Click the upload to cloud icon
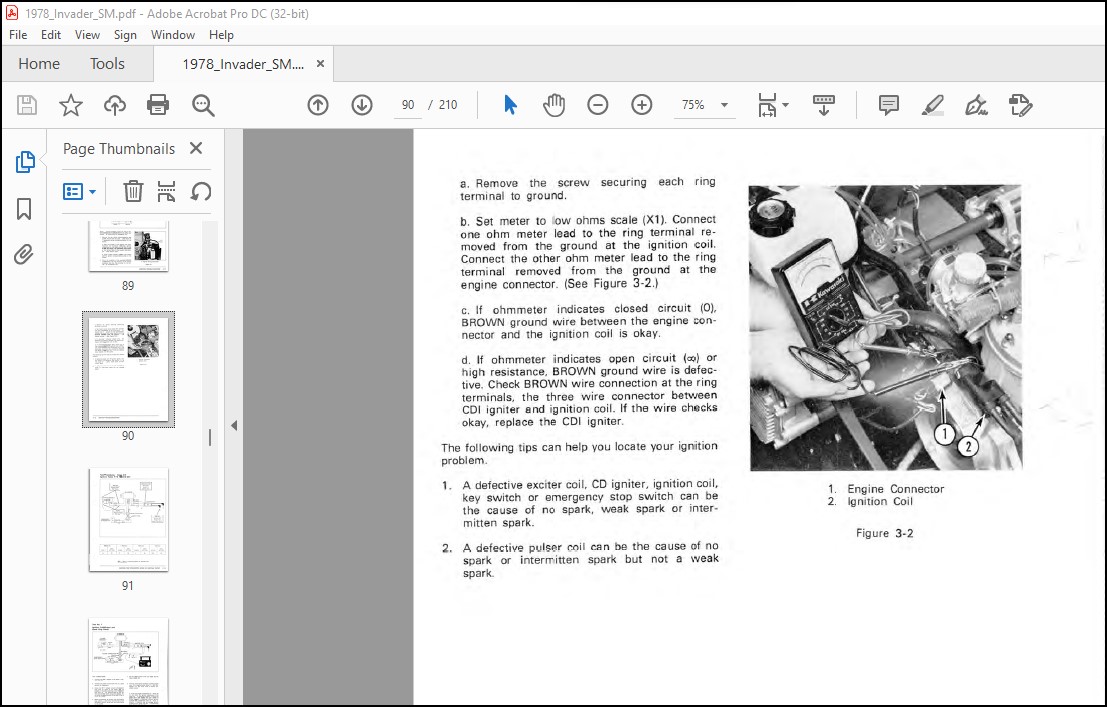The width and height of the screenshot is (1107, 707). (114, 105)
